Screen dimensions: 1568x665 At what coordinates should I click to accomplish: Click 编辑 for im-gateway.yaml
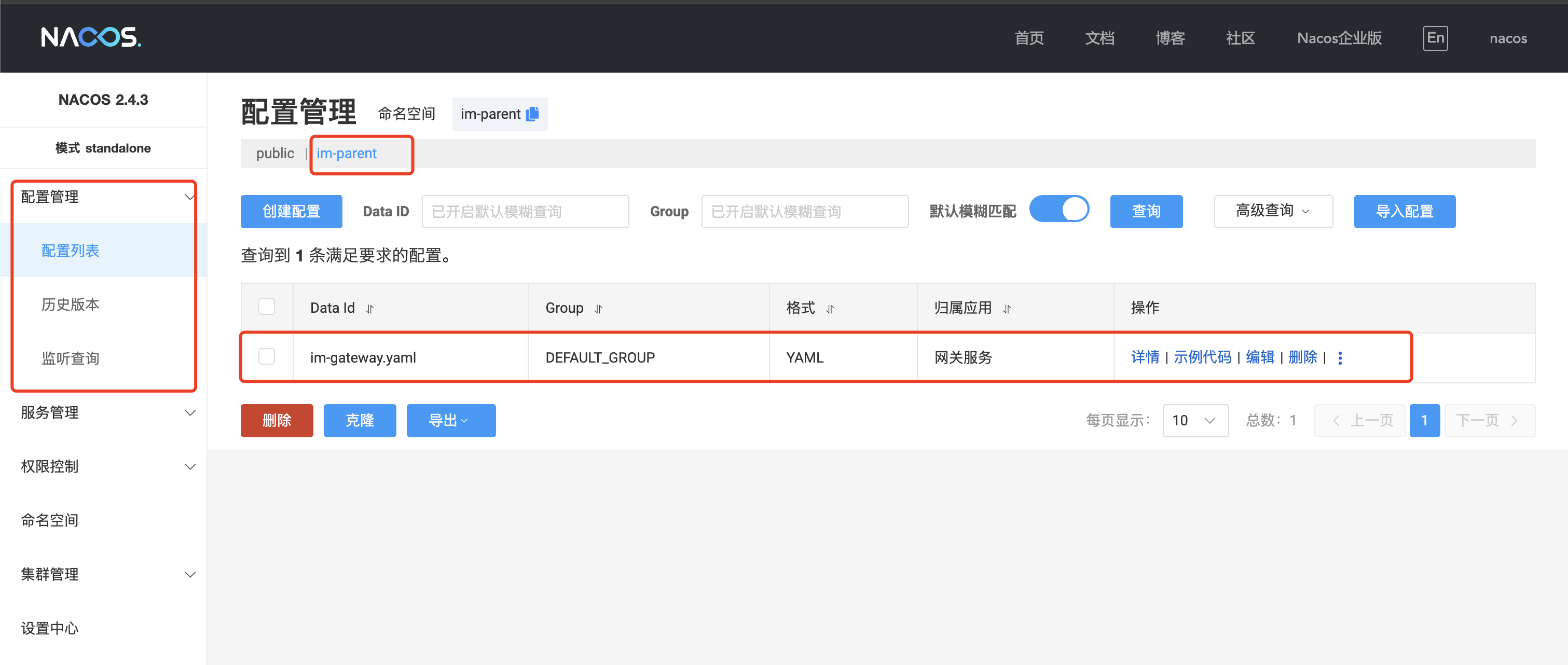click(1260, 357)
